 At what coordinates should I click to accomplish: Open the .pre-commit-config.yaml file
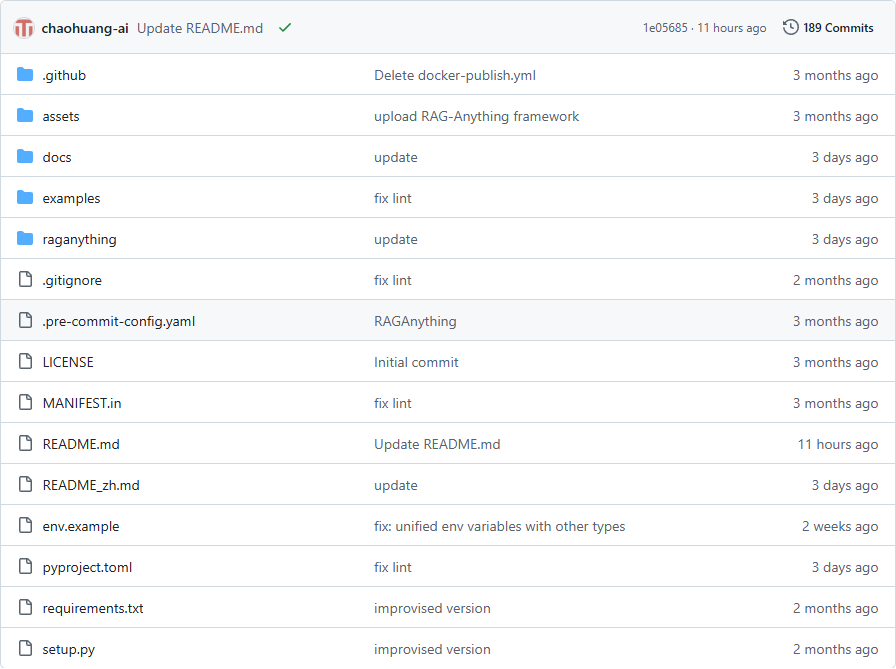[x=118, y=321]
